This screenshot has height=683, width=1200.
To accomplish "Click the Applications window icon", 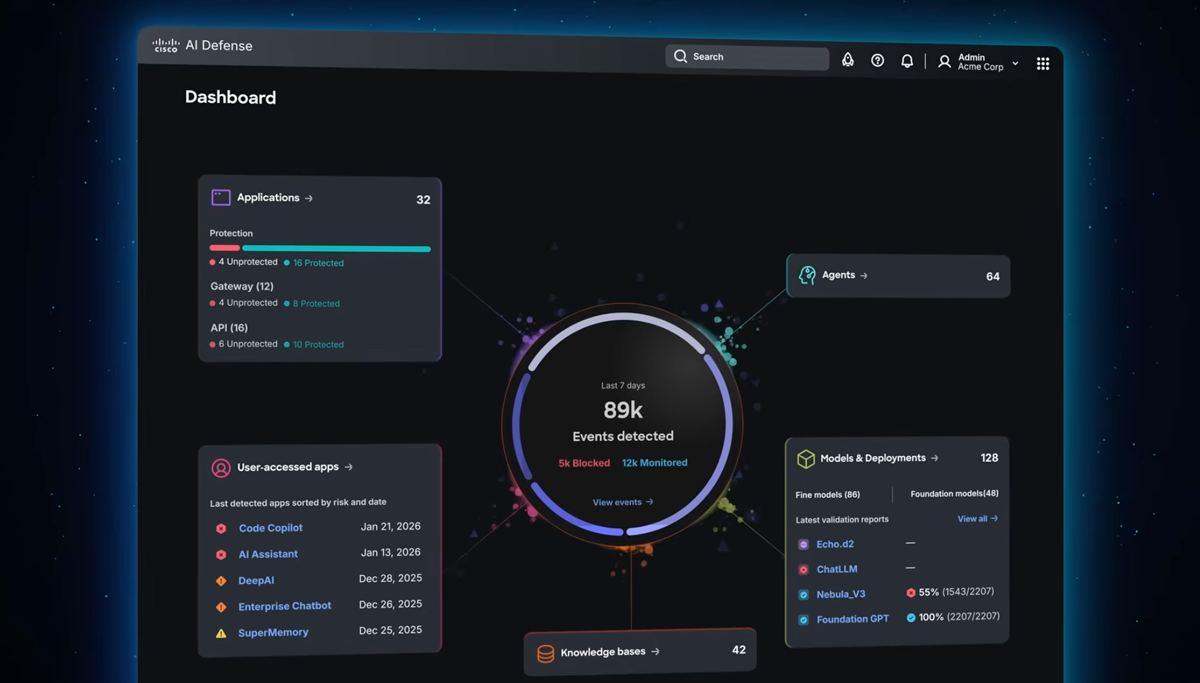I will [x=221, y=198].
